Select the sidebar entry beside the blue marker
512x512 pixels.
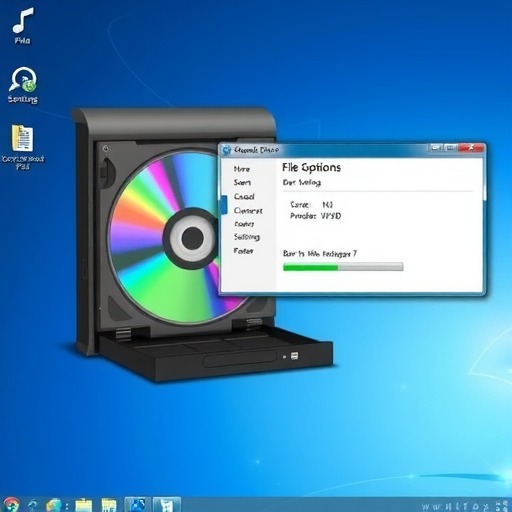[x=244, y=197]
